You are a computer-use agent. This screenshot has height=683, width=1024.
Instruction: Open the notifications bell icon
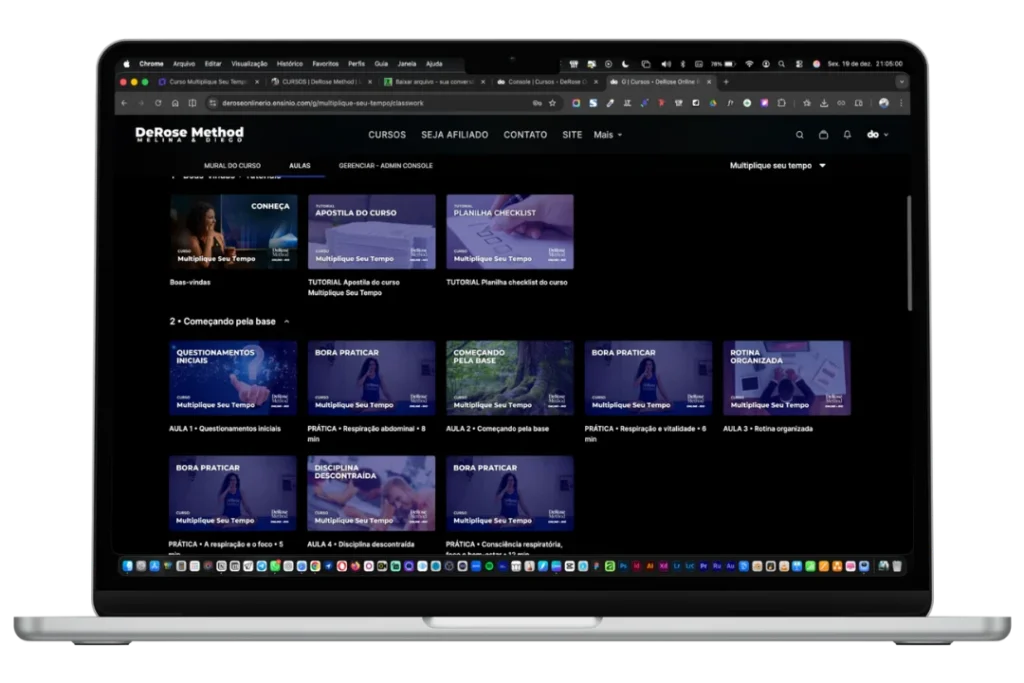(847, 135)
